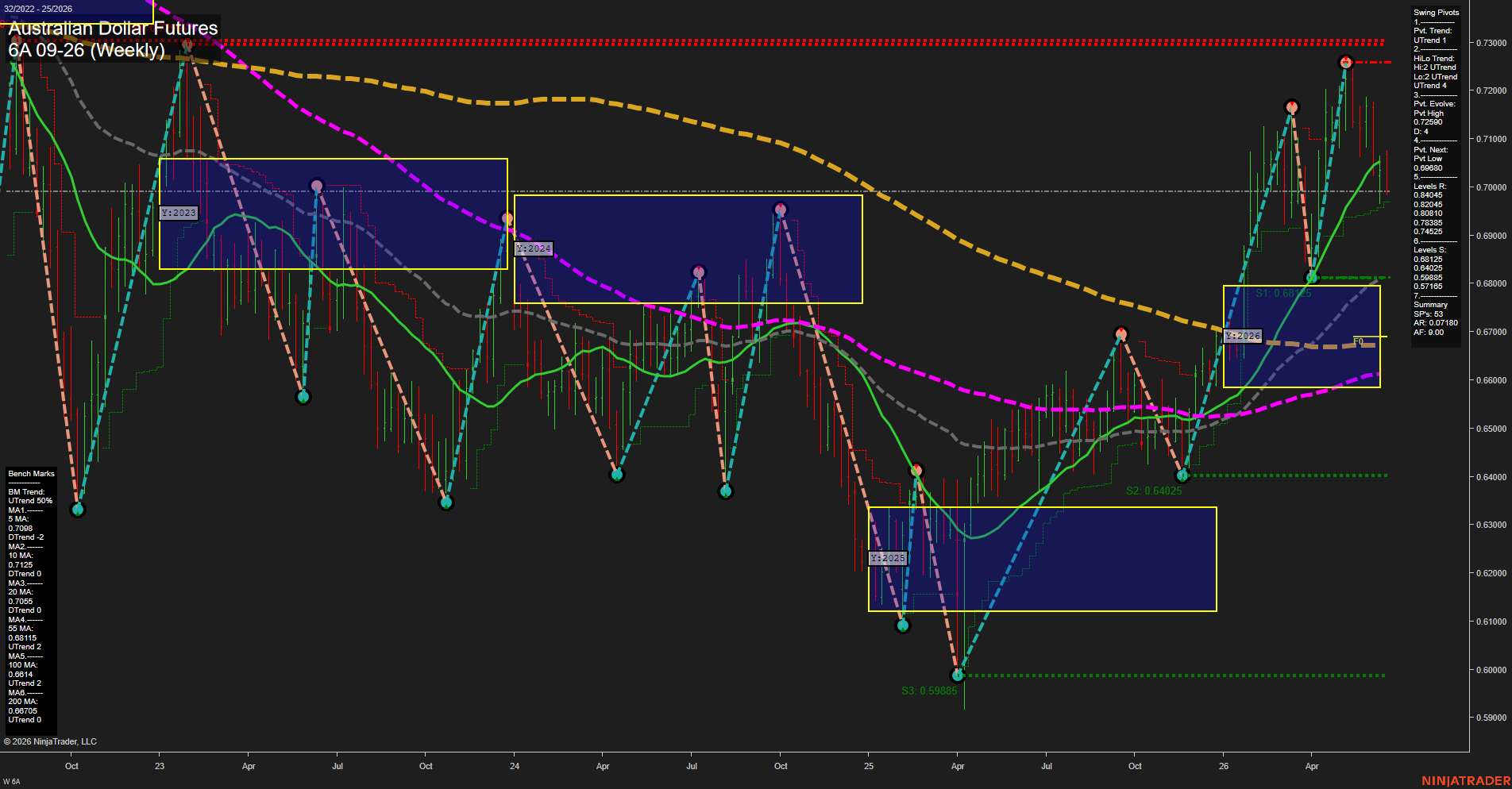Click the Y:2025 yearly session label
The width and height of the screenshot is (1512, 789).
click(888, 558)
